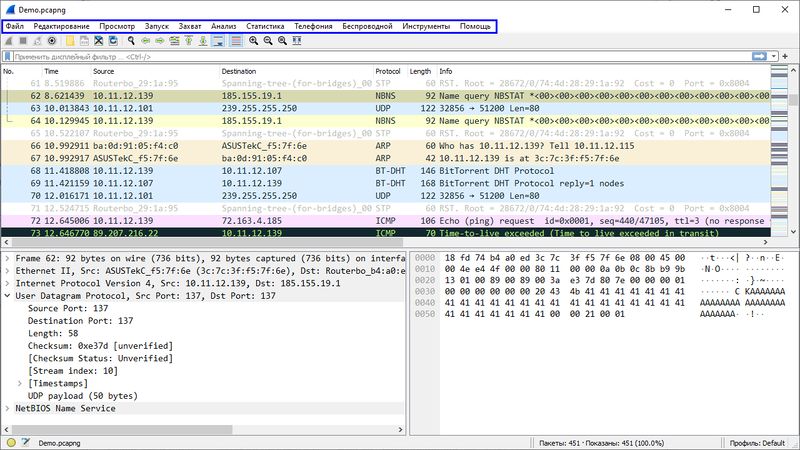Sort packets by the Destination column header
Viewport: 800px width, 450px height.
pyautogui.click(x=296, y=71)
